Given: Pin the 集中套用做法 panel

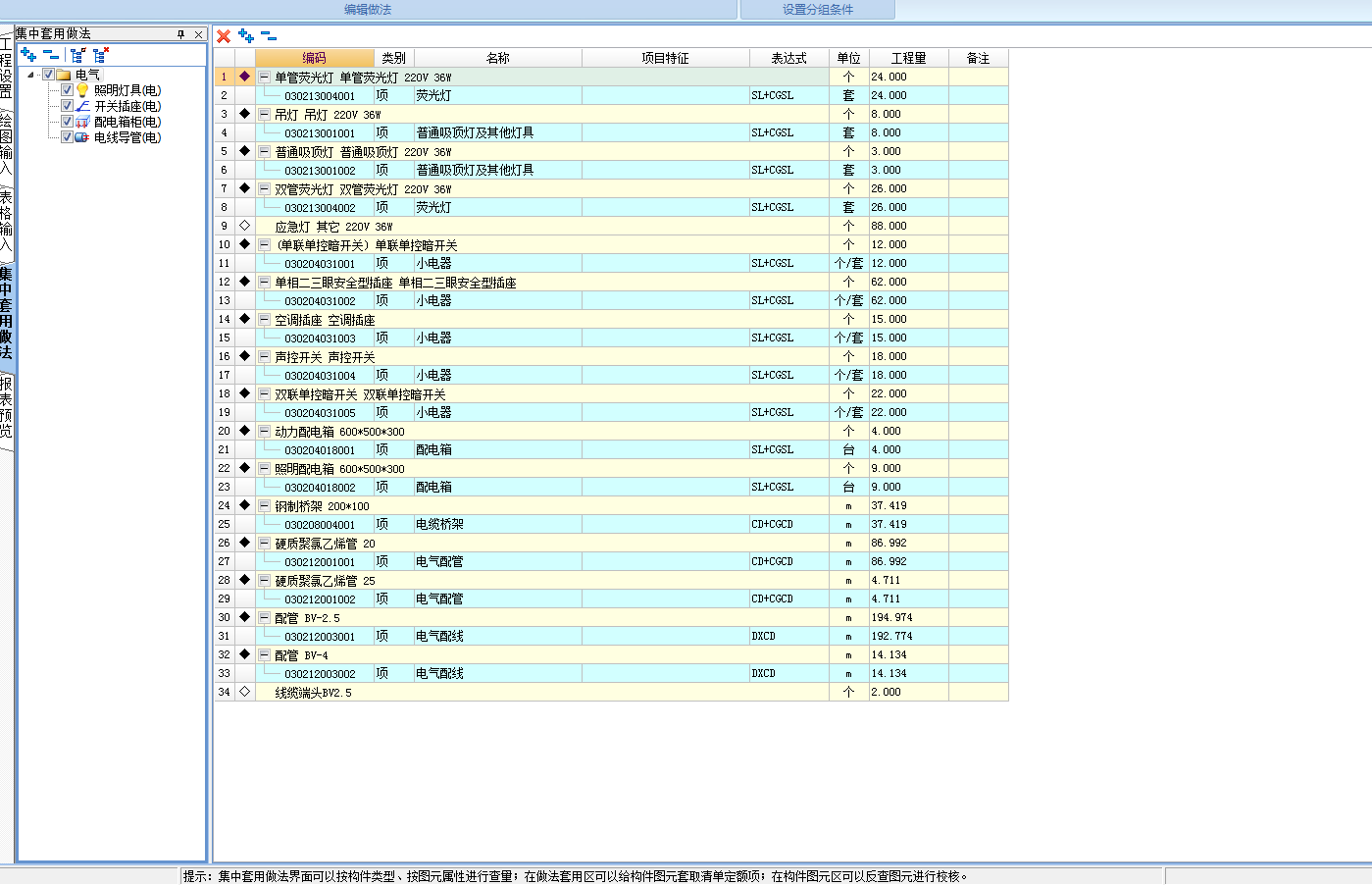Looking at the screenshot, I should 180,34.
